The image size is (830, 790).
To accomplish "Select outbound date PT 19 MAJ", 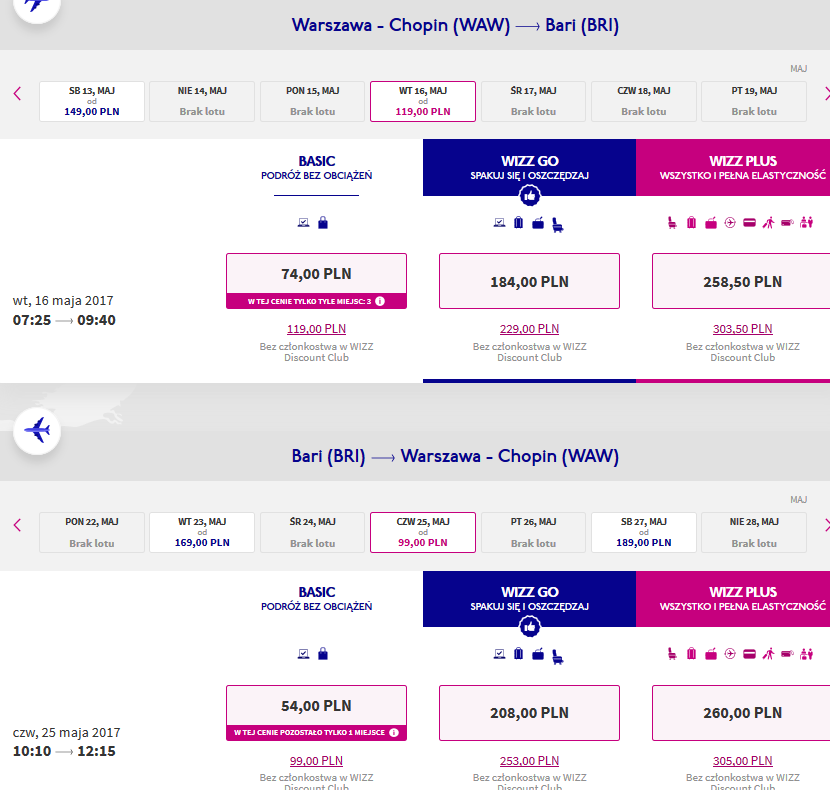I will click(x=754, y=101).
